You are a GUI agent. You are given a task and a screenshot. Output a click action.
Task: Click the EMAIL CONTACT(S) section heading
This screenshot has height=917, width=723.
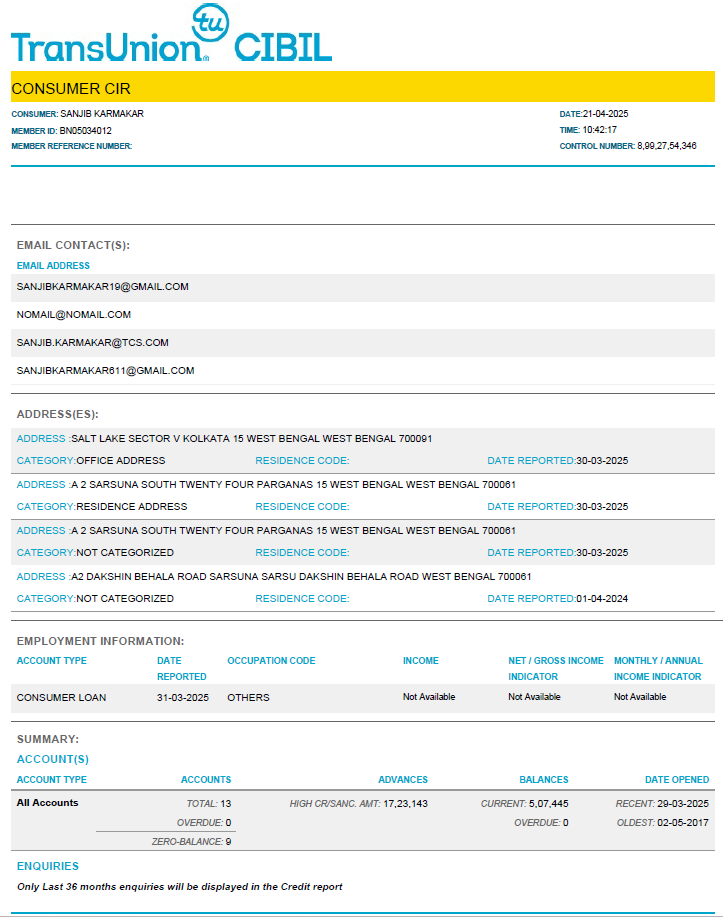tap(73, 245)
